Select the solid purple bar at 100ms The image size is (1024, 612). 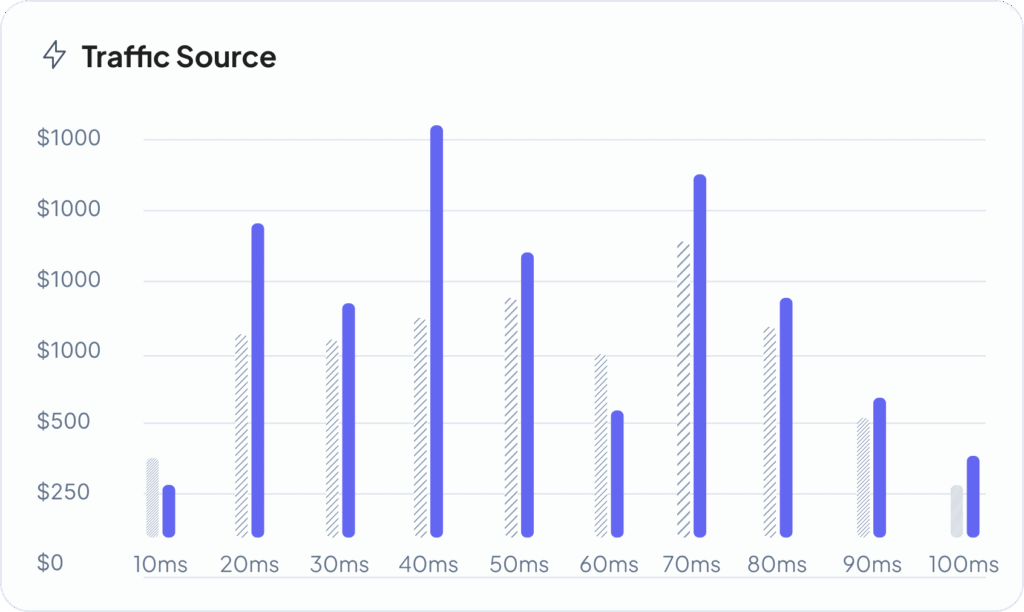pos(973,496)
